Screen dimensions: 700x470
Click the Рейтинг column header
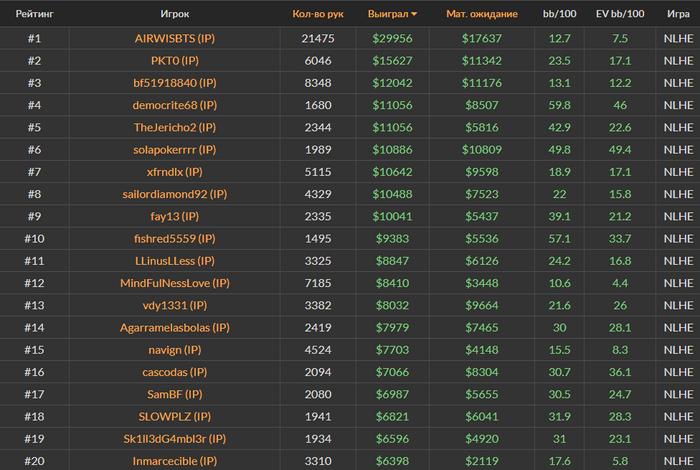pos(34,14)
